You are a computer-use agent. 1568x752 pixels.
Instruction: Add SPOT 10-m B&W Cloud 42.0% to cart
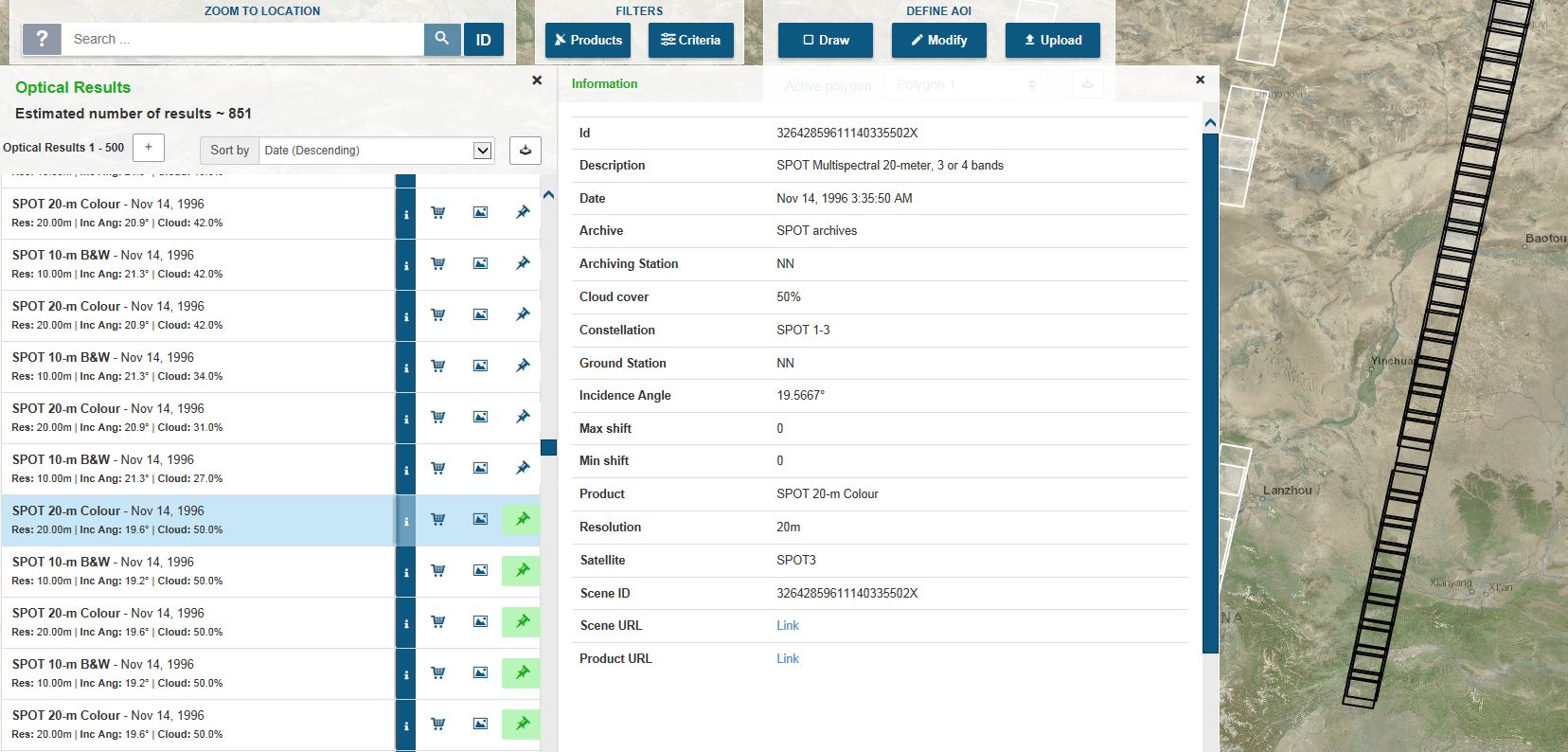[x=437, y=263]
